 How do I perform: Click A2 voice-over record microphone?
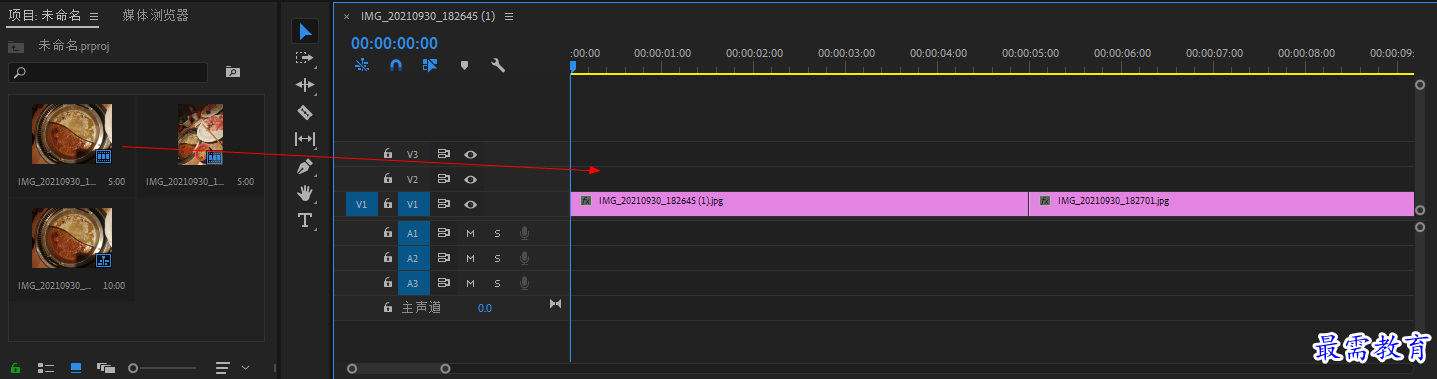coord(524,258)
